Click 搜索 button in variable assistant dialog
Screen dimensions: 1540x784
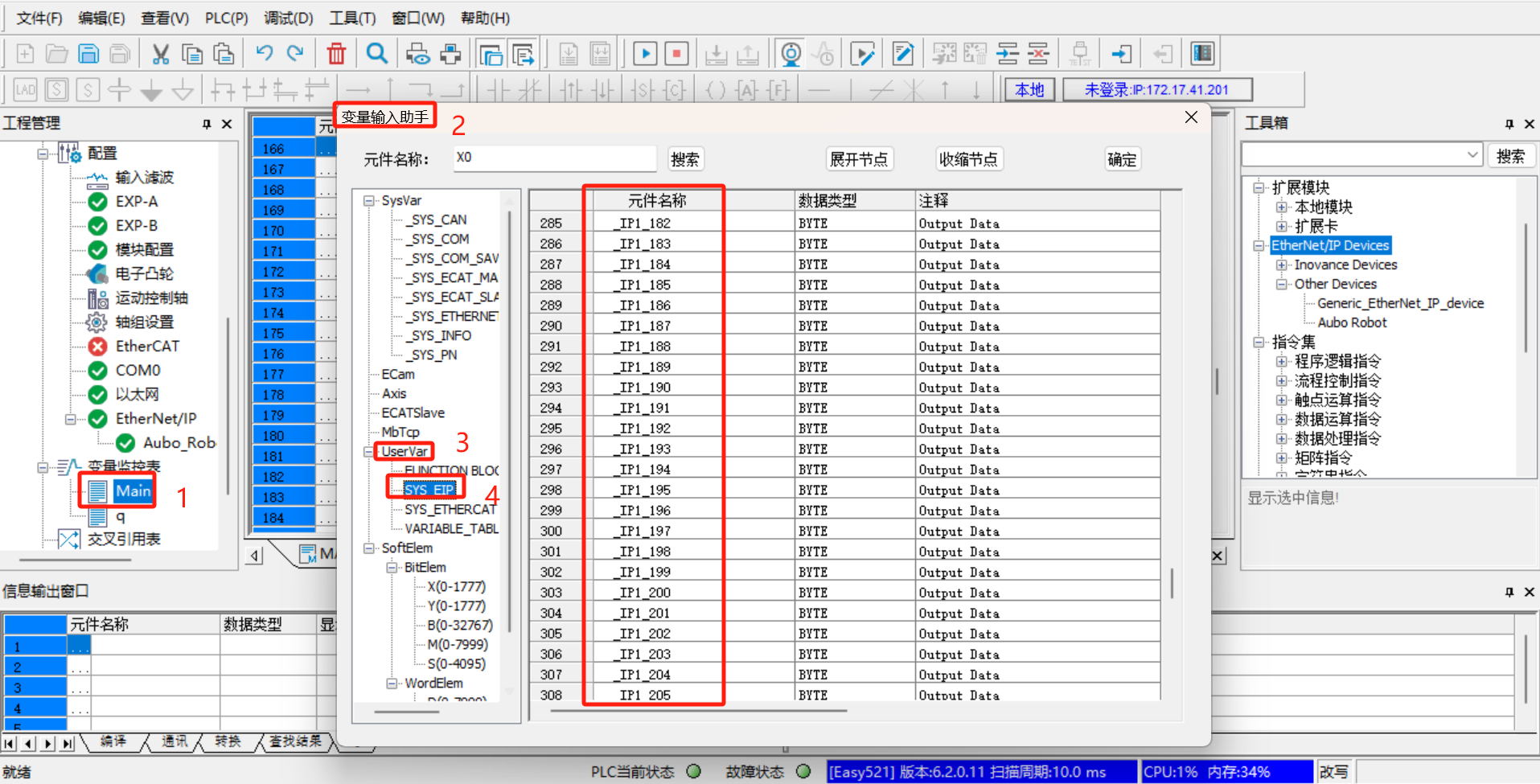[685, 159]
